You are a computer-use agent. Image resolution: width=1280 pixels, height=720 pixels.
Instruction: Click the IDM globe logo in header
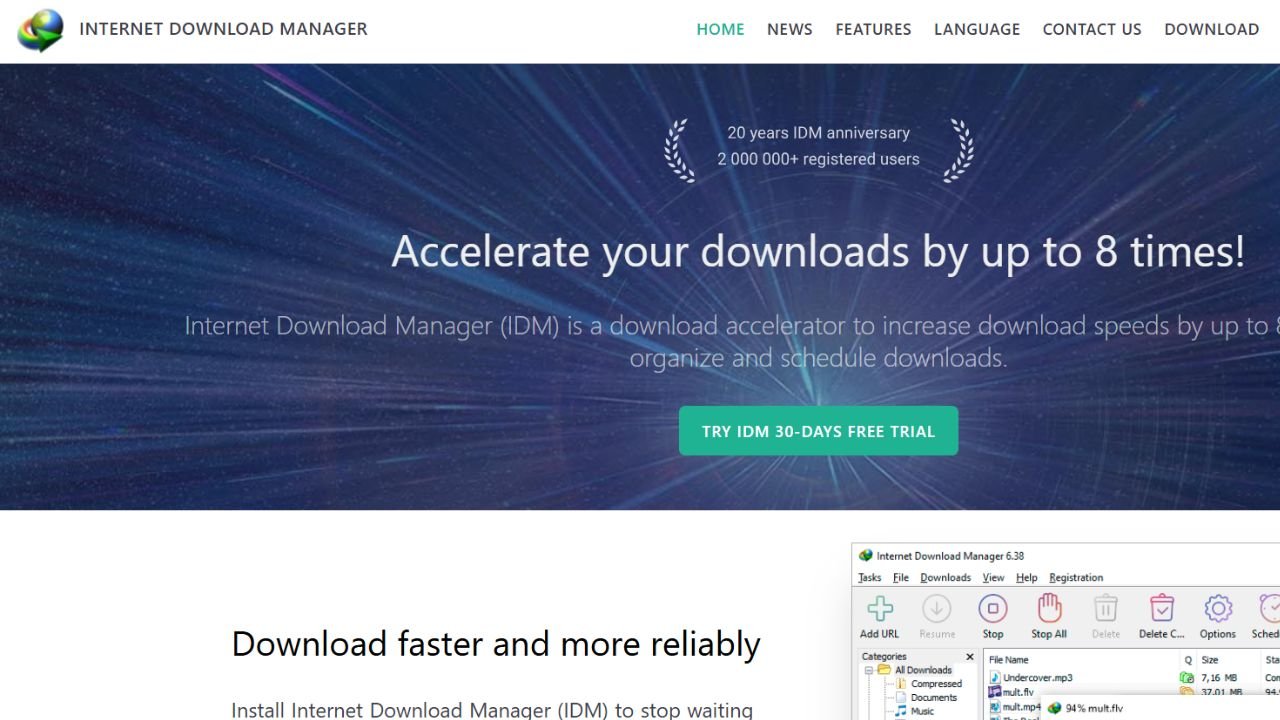pyautogui.click(x=40, y=31)
